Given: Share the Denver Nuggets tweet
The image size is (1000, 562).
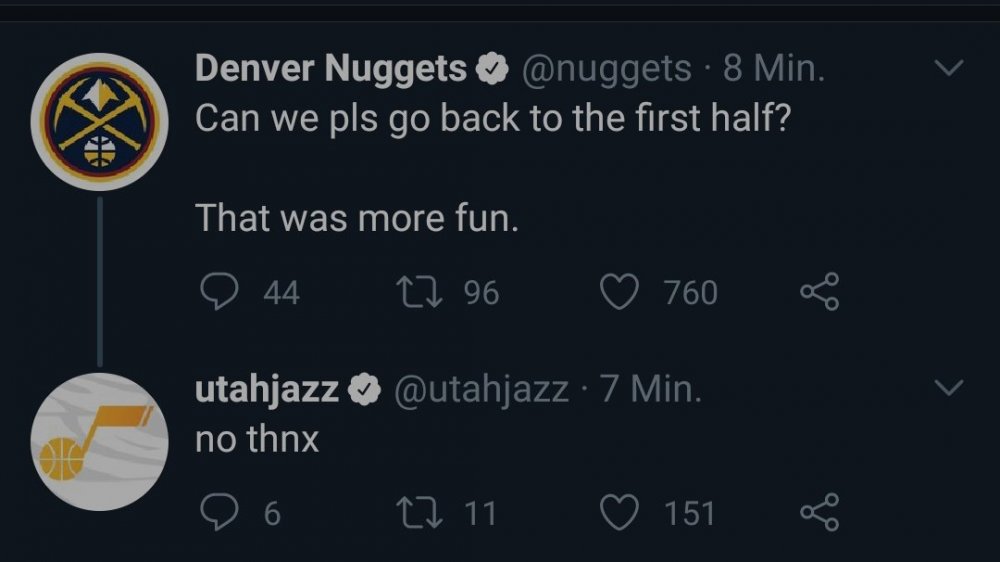Looking at the screenshot, I should click(820, 292).
